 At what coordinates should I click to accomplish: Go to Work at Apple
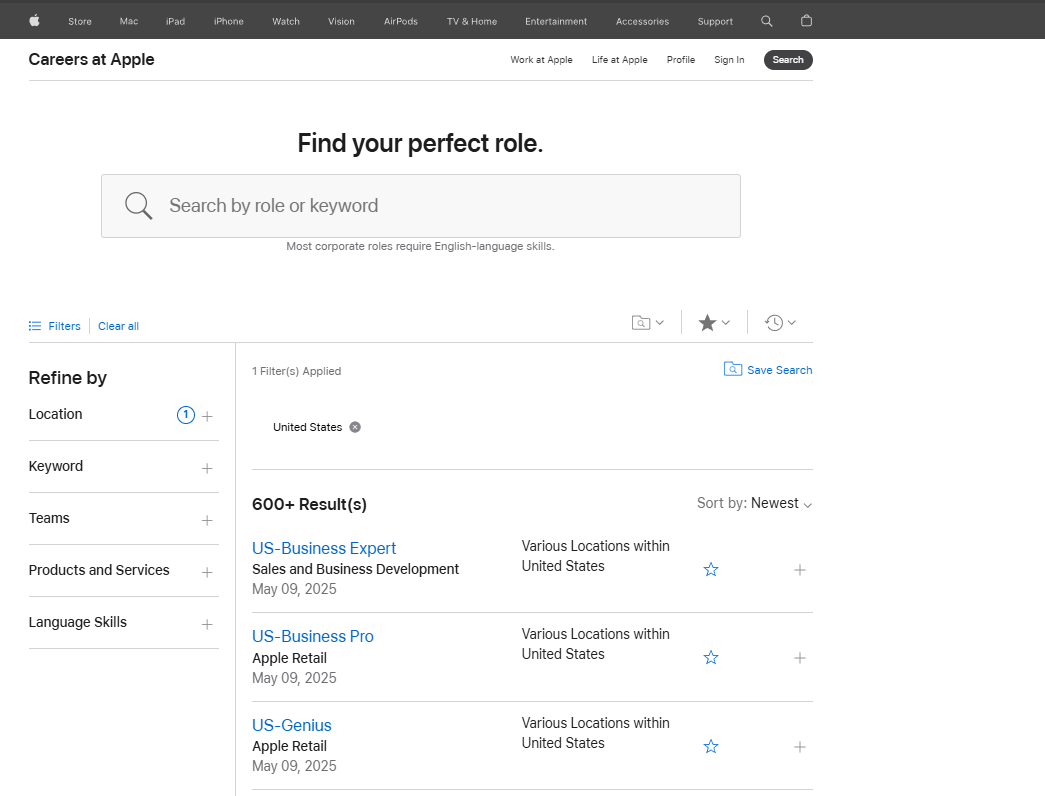541,60
